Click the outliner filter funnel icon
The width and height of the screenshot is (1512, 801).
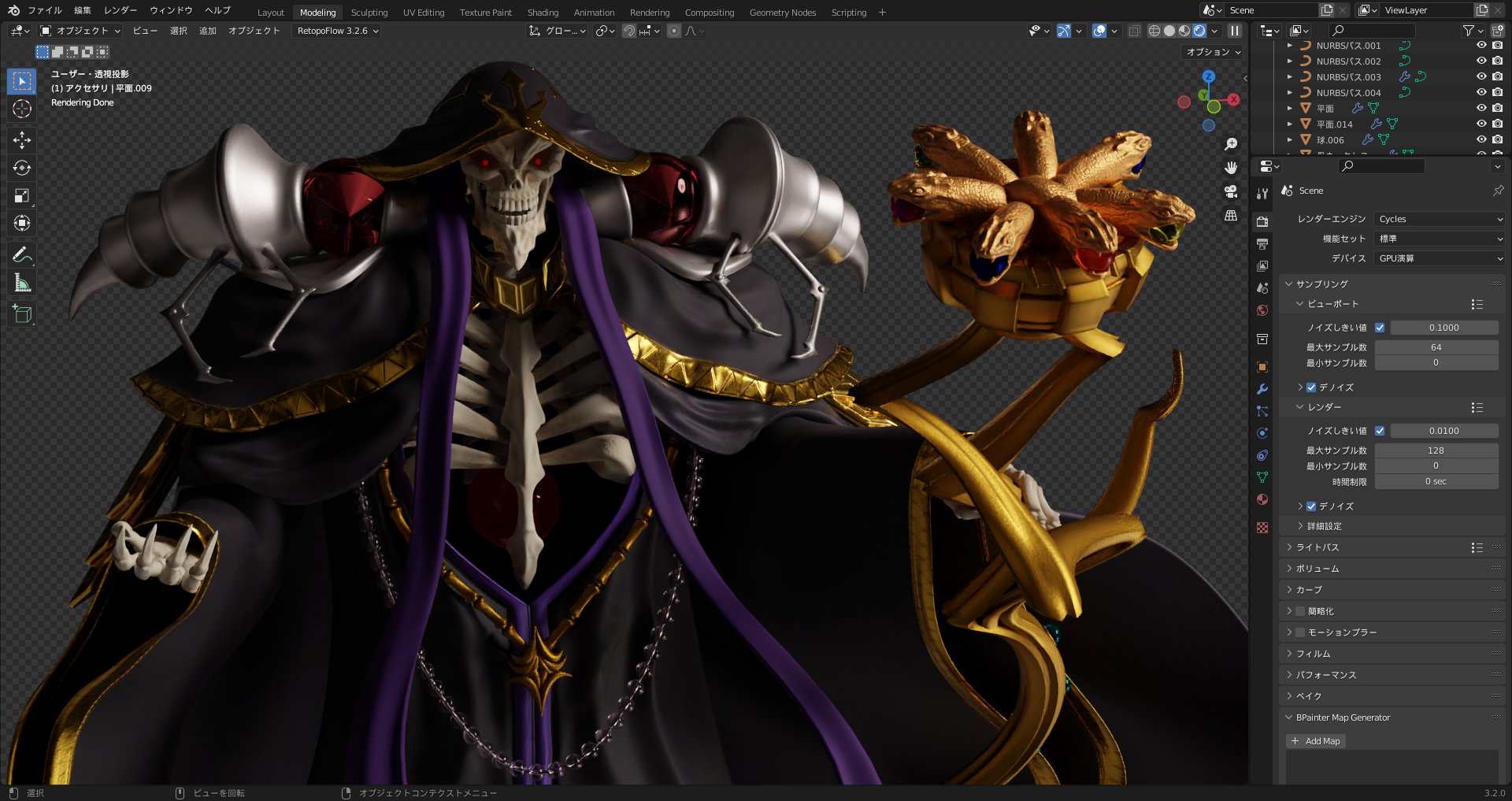click(x=1469, y=31)
